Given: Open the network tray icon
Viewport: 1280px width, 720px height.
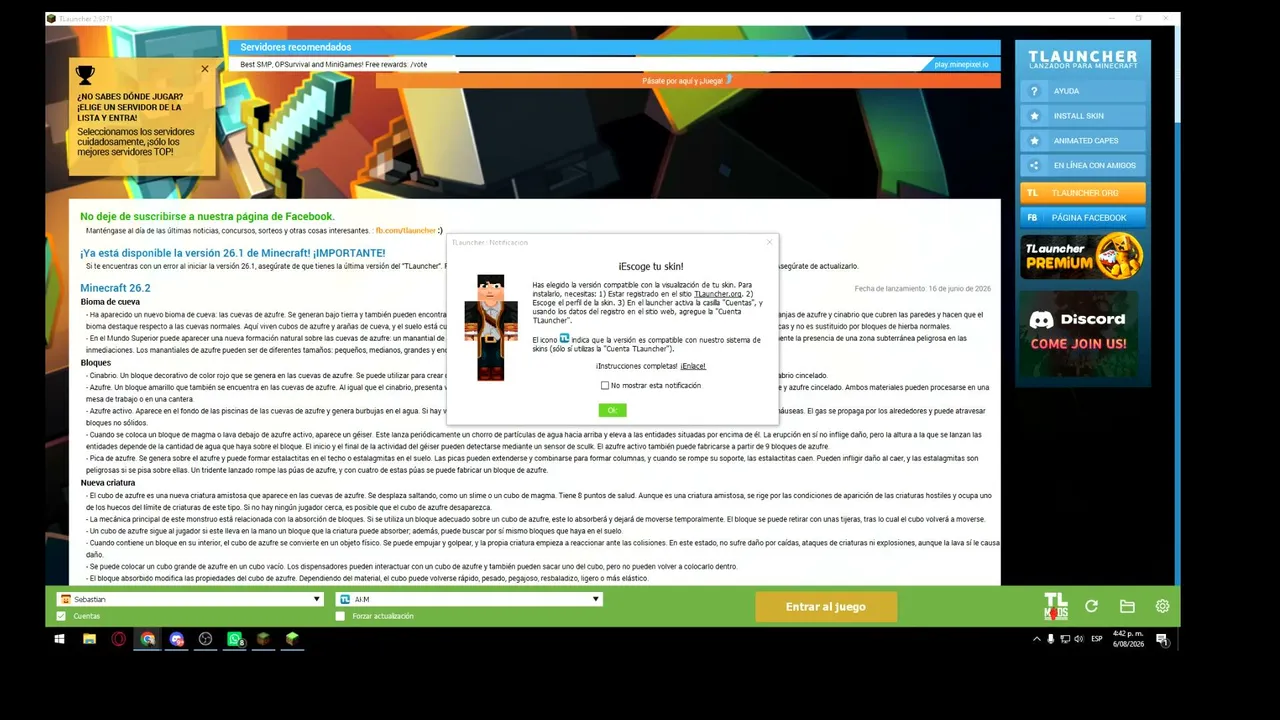Looking at the screenshot, I should tap(1064, 639).
